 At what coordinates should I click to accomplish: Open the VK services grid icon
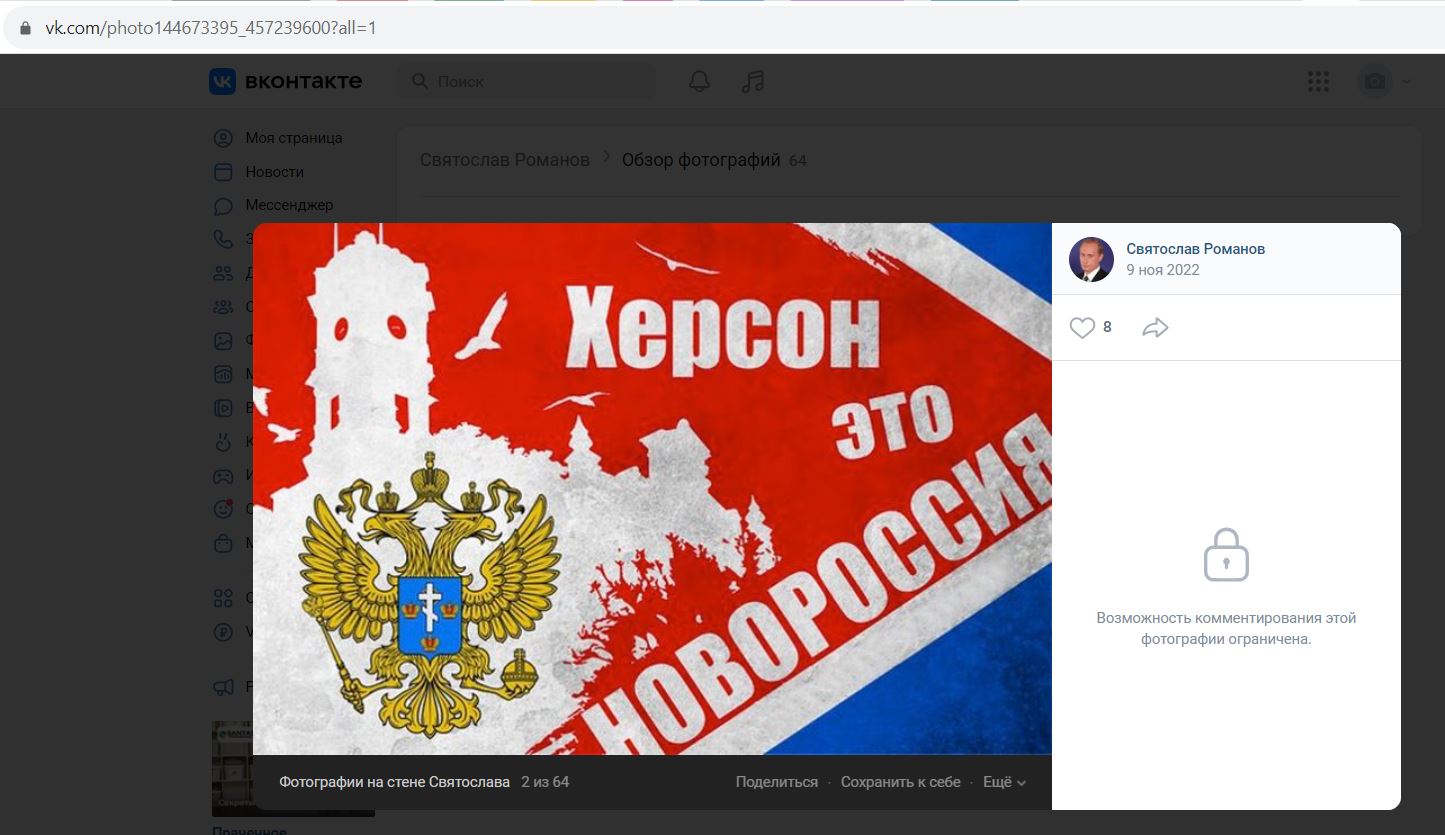click(1319, 81)
